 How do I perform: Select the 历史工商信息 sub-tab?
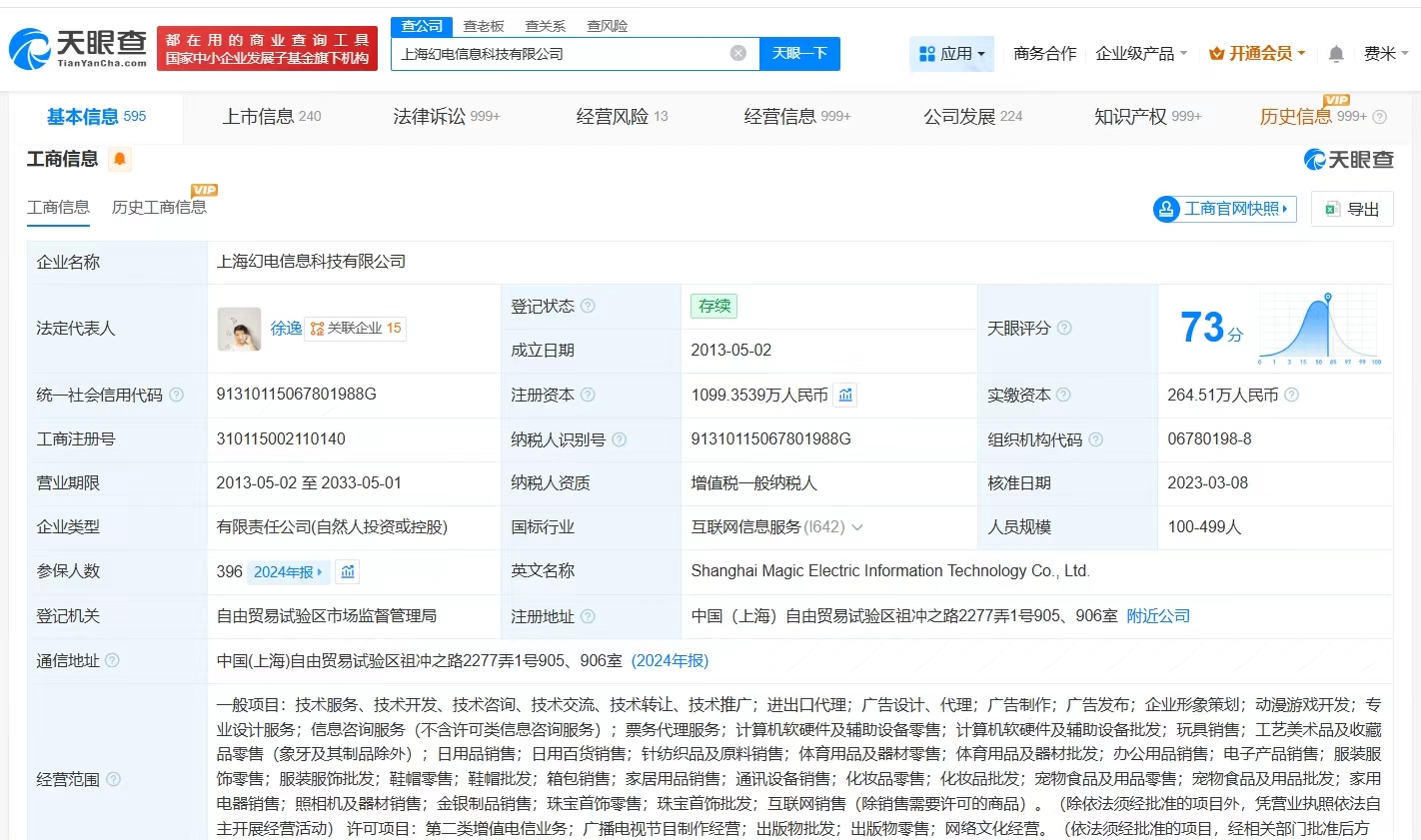point(159,207)
